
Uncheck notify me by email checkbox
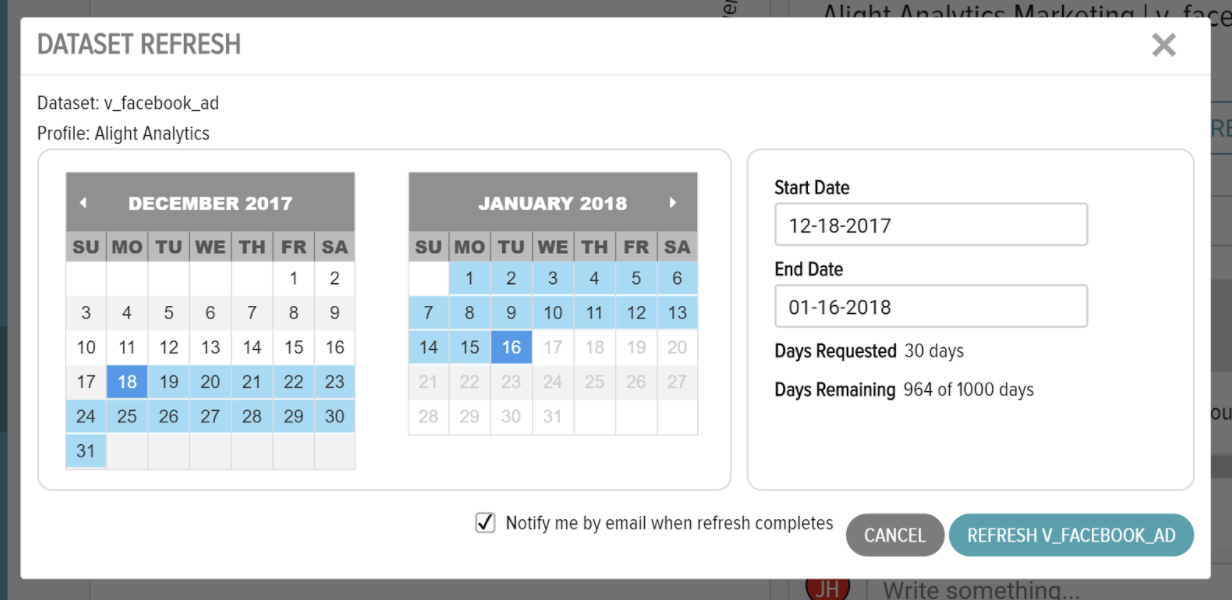pyautogui.click(x=485, y=523)
